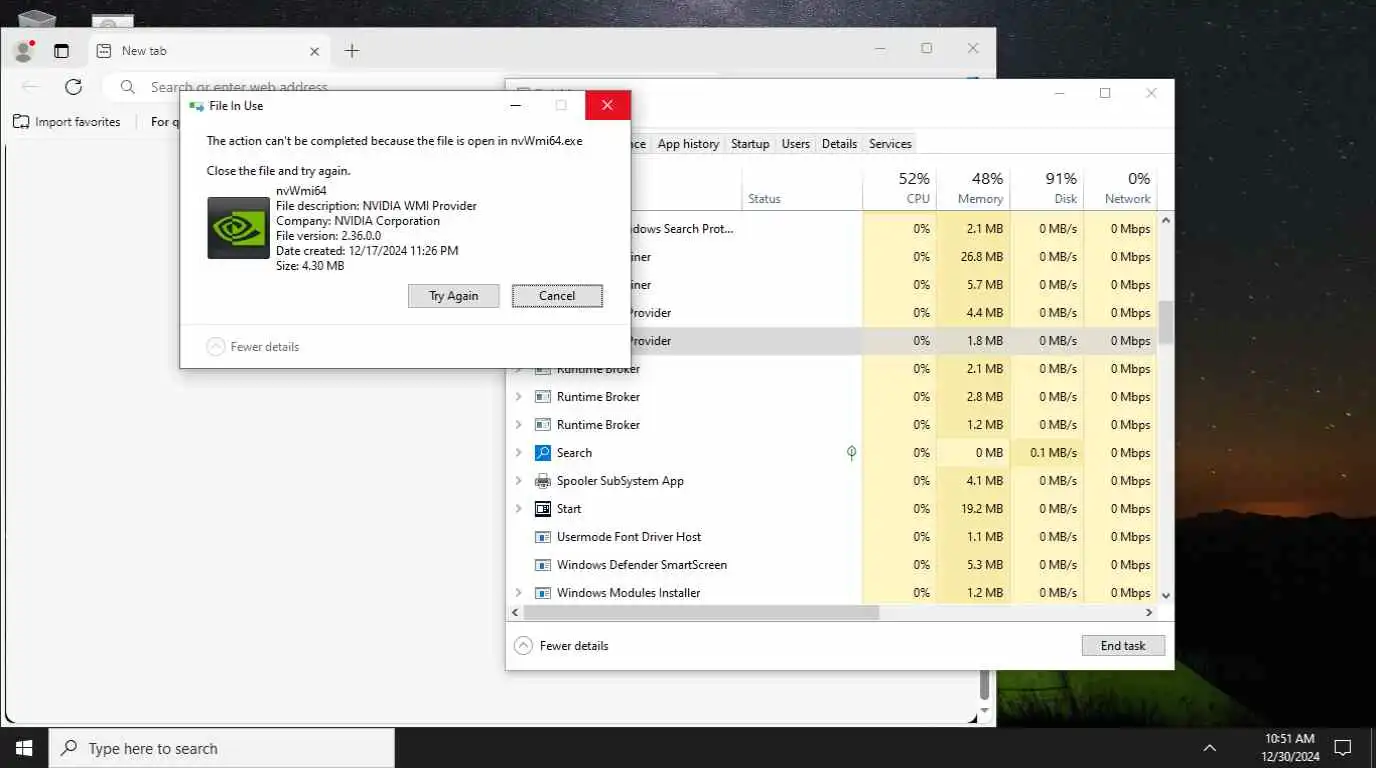Screen dimensions: 1376x768
Task: Open Edge tab actions menu icon
Action: coord(61,51)
